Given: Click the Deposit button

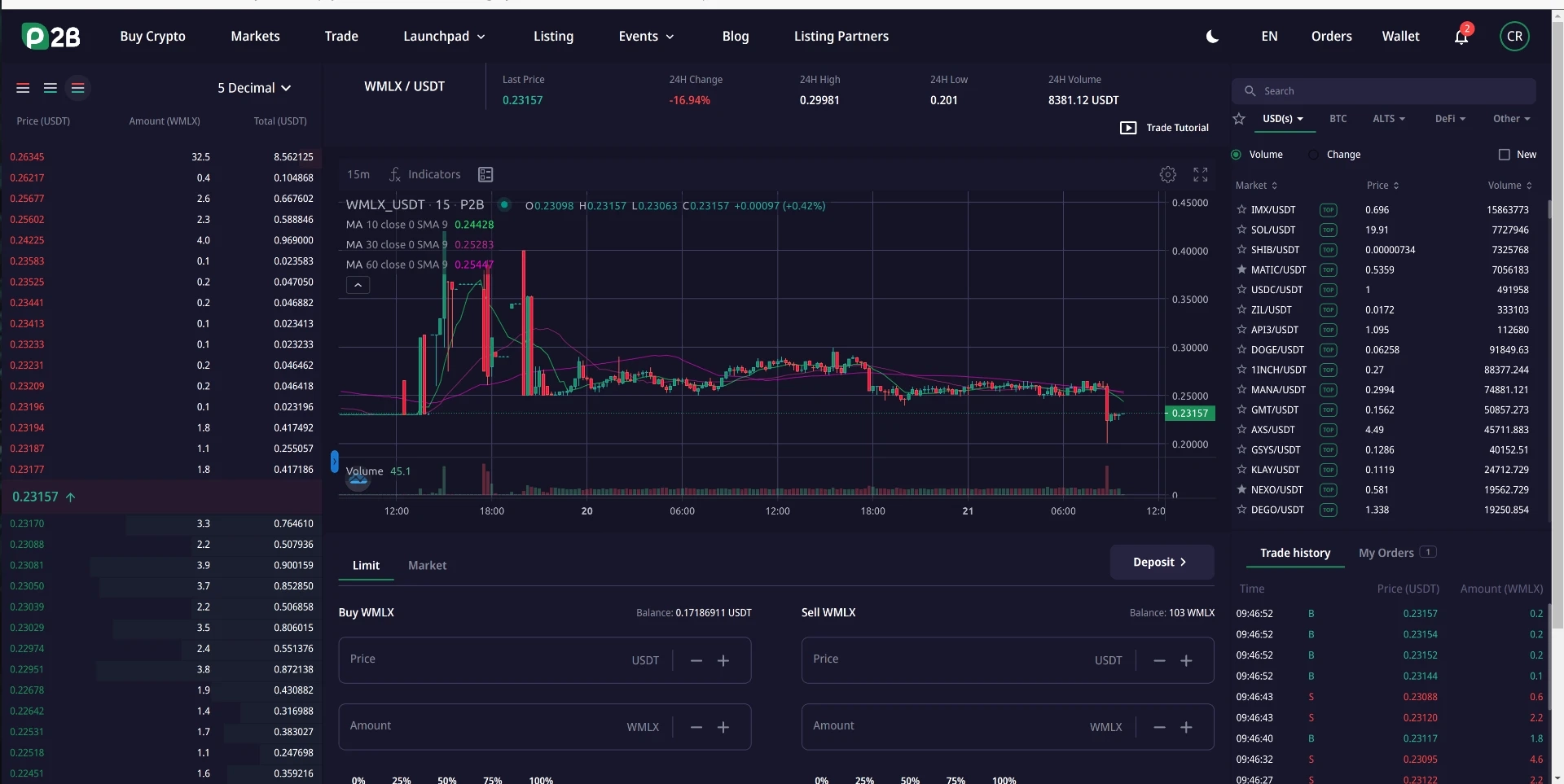Looking at the screenshot, I should click(1162, 562).
